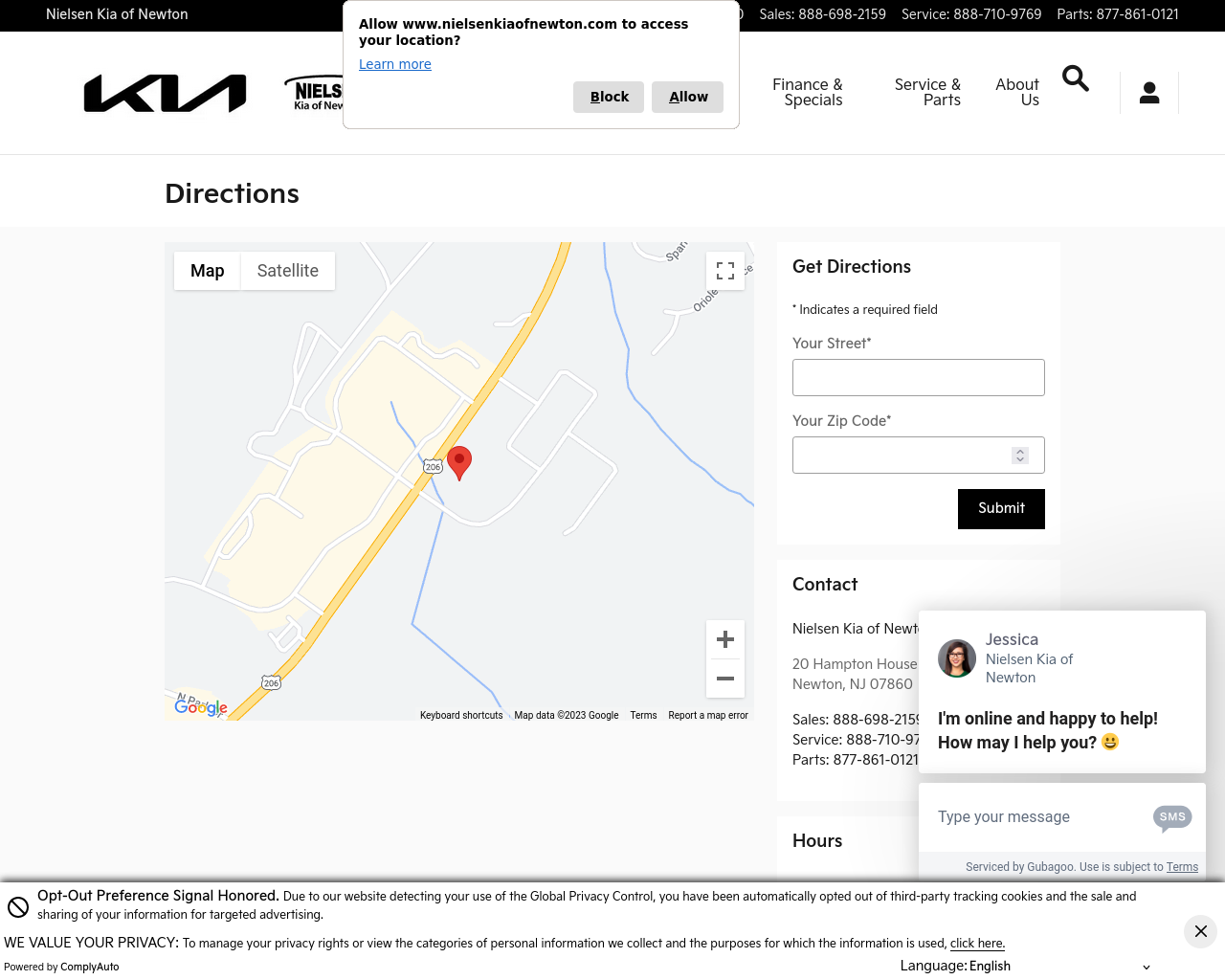Screen dimensions: 1225x980
Task: Select the Map view tab
Action: tap(207, 271)
